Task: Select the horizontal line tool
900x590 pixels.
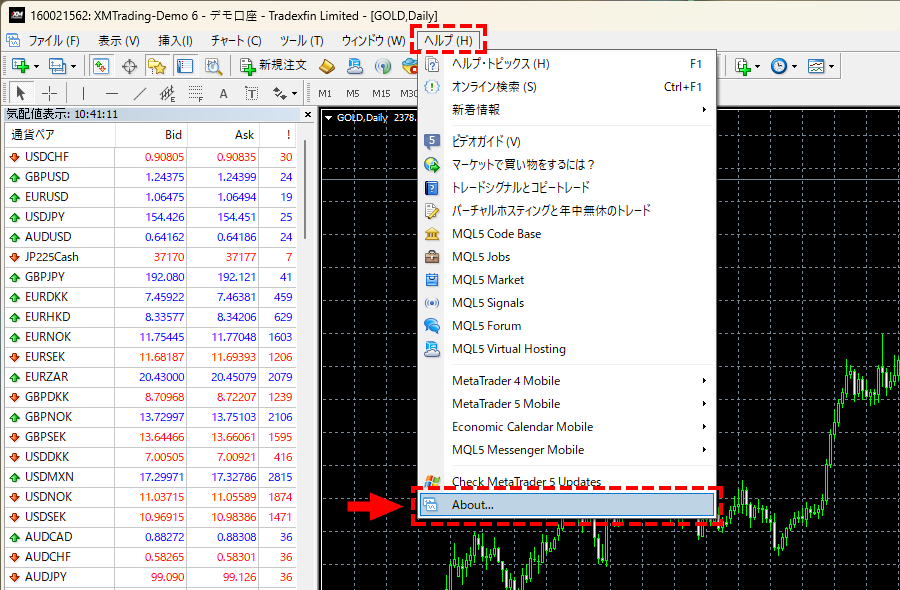Action: [x=112, y=93]
